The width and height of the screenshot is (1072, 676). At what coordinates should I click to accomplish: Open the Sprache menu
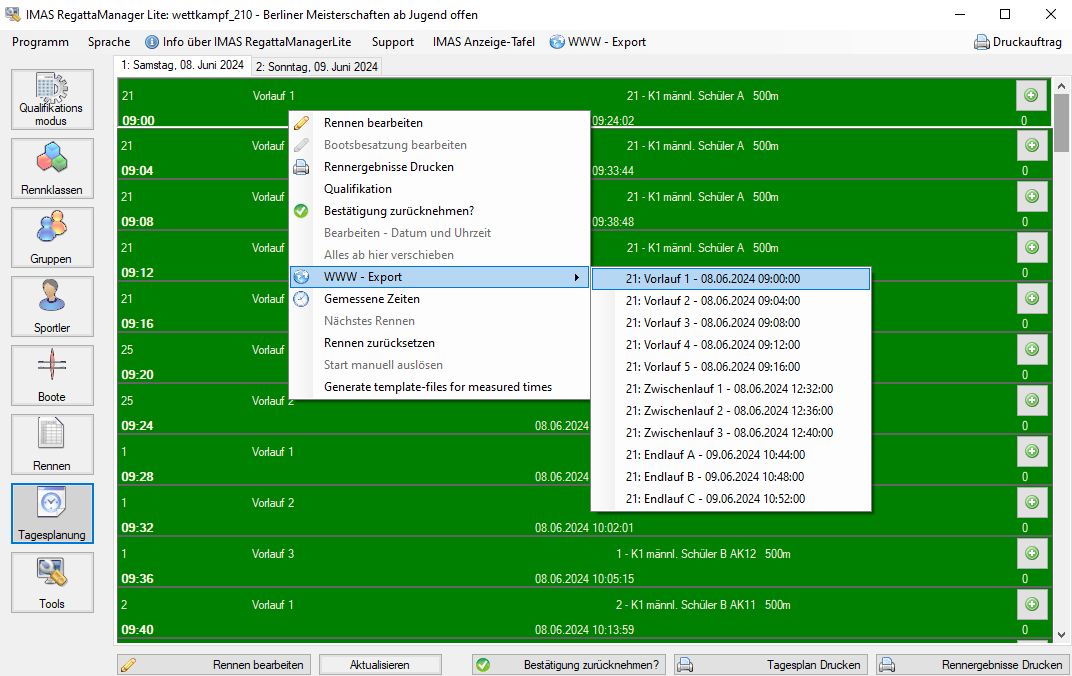point(109,42)
